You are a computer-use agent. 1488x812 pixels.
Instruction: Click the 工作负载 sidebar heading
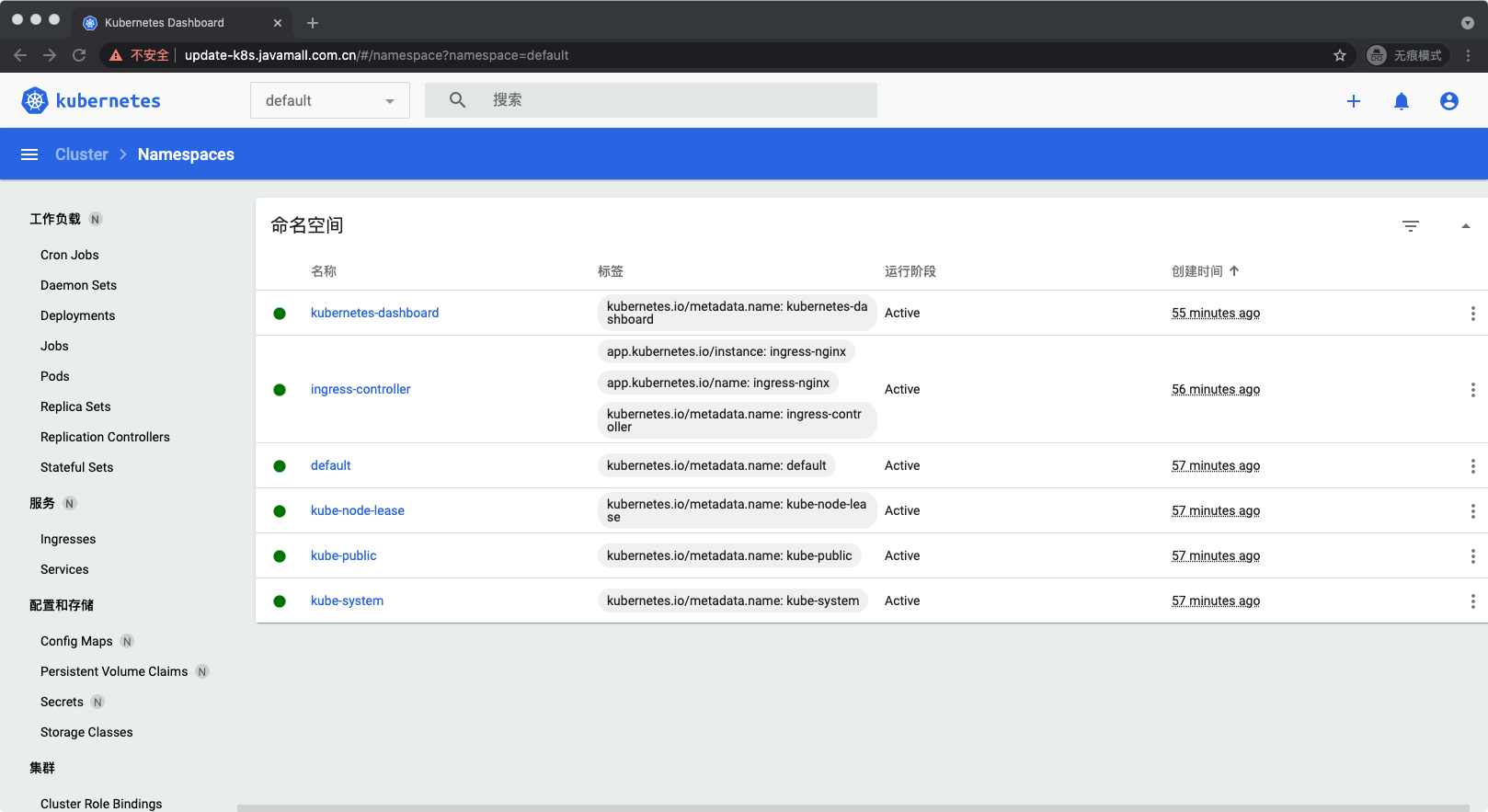(55, 219)
